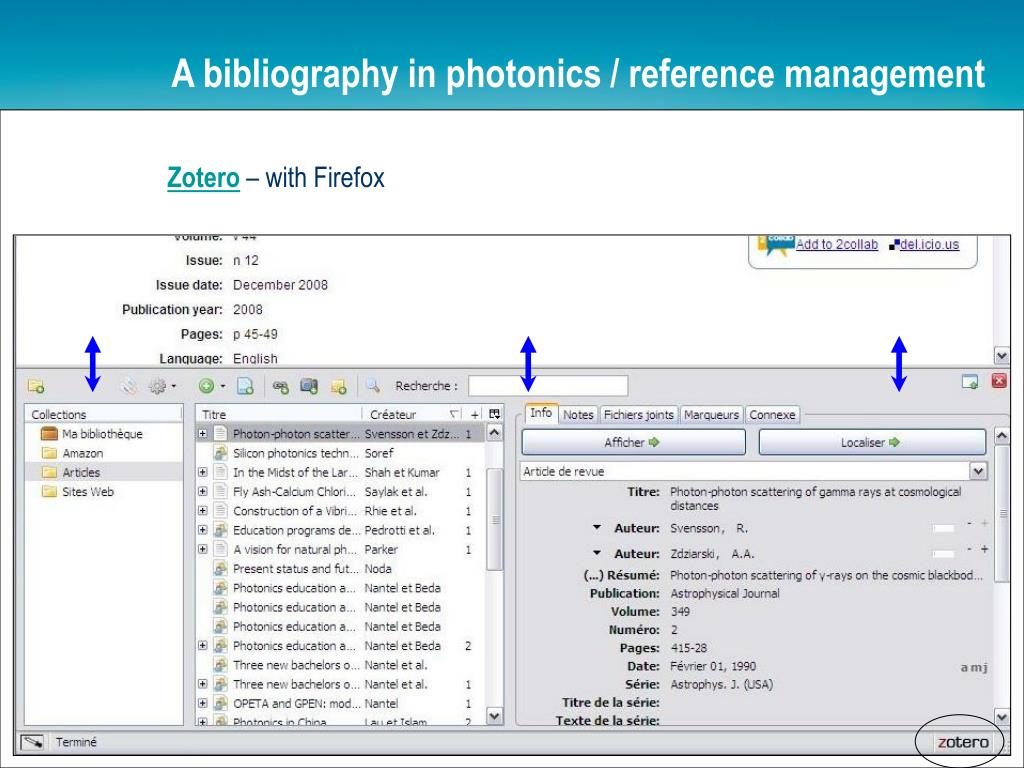Click the column picker icon in list header
The width and height of the screenshot is (1024, 768).
coord(494,414)
